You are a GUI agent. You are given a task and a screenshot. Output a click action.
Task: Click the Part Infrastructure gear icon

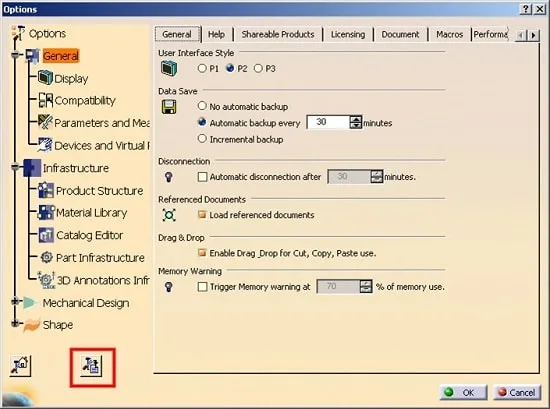pyautogui.click(x=46, y=257)
